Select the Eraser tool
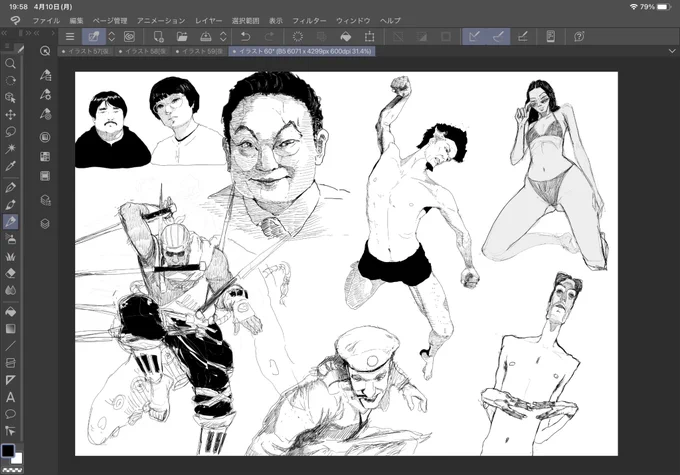 (x=10, y=273)
